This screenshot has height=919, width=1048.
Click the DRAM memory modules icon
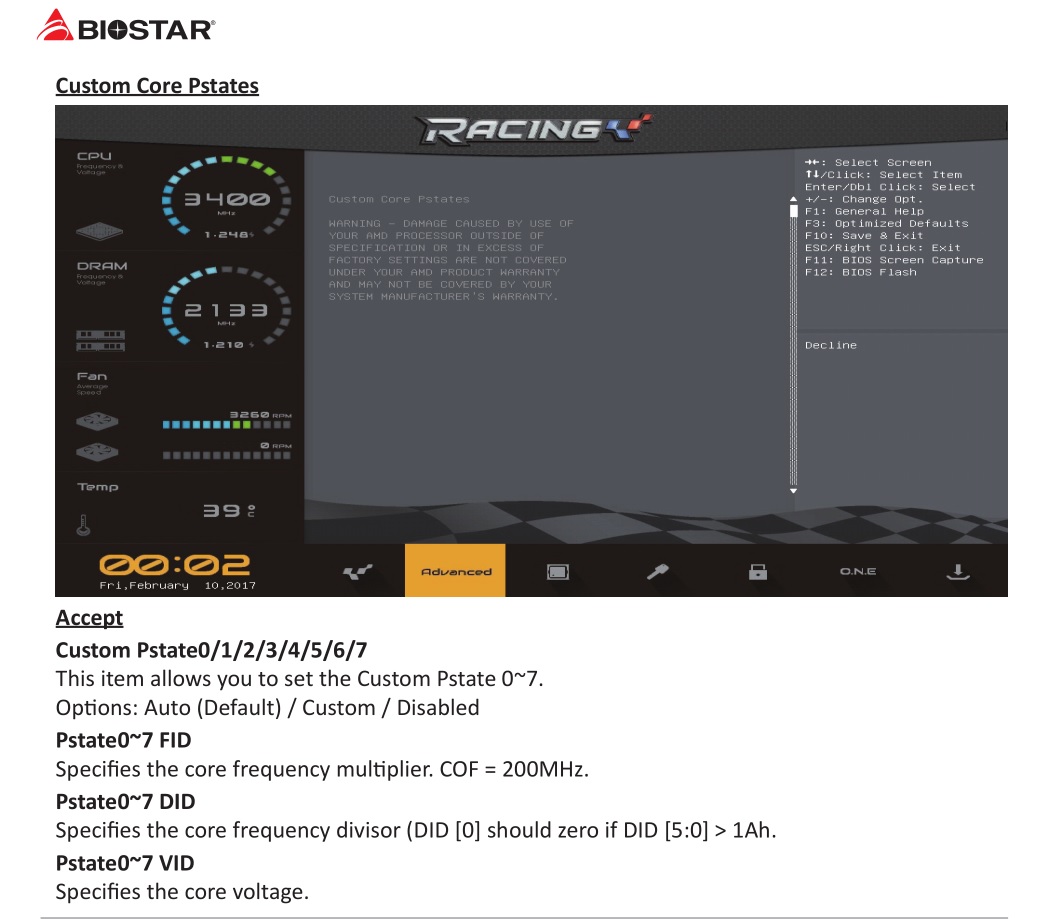pyautogui.click(x=100, y=340)
